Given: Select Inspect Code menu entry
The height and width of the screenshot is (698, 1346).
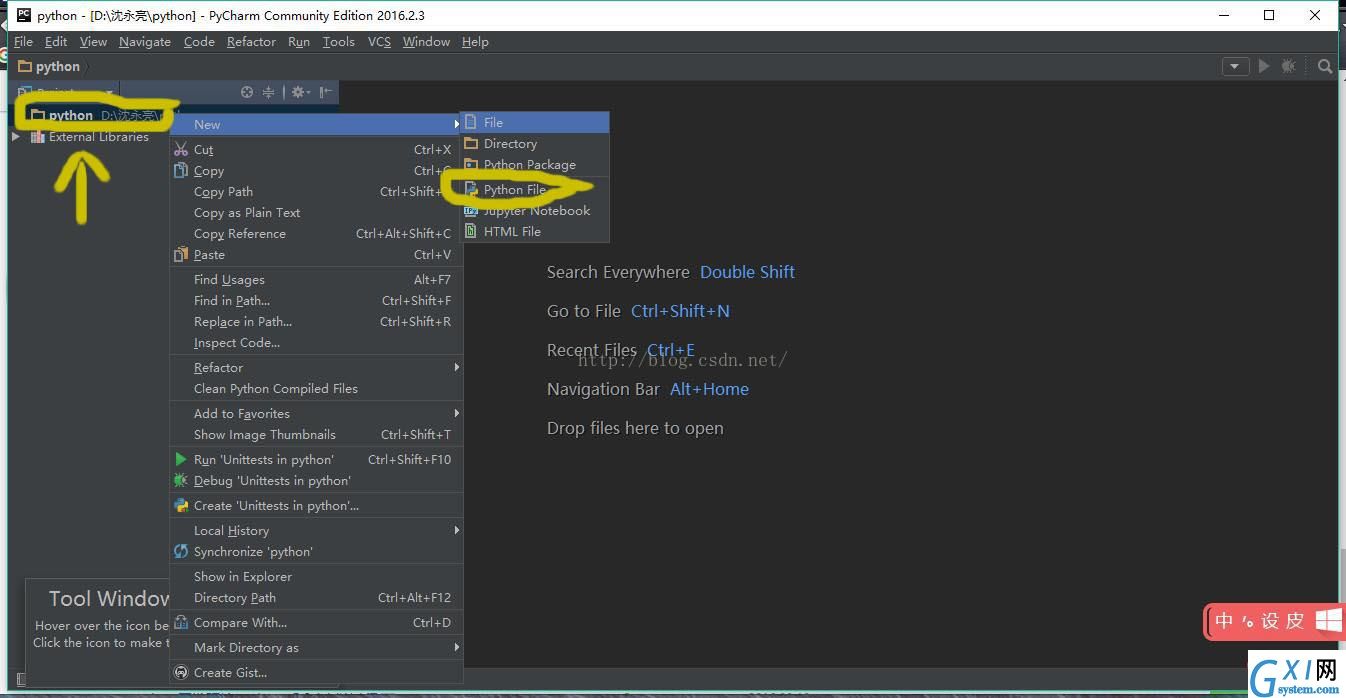Looking at the screenshot, I should click(x=316, y=342).
